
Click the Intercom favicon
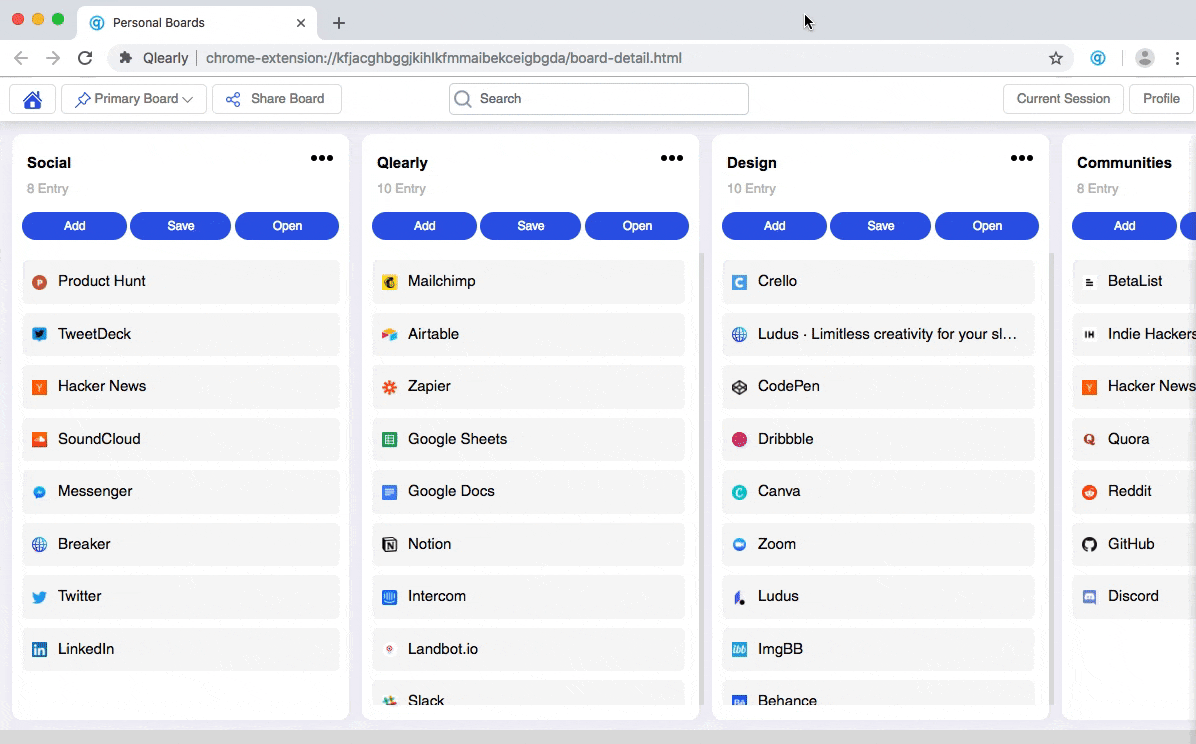coord(390,597)
